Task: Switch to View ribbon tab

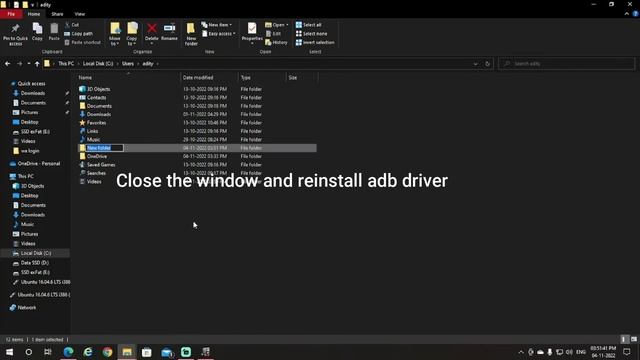Action: point(80,14)
